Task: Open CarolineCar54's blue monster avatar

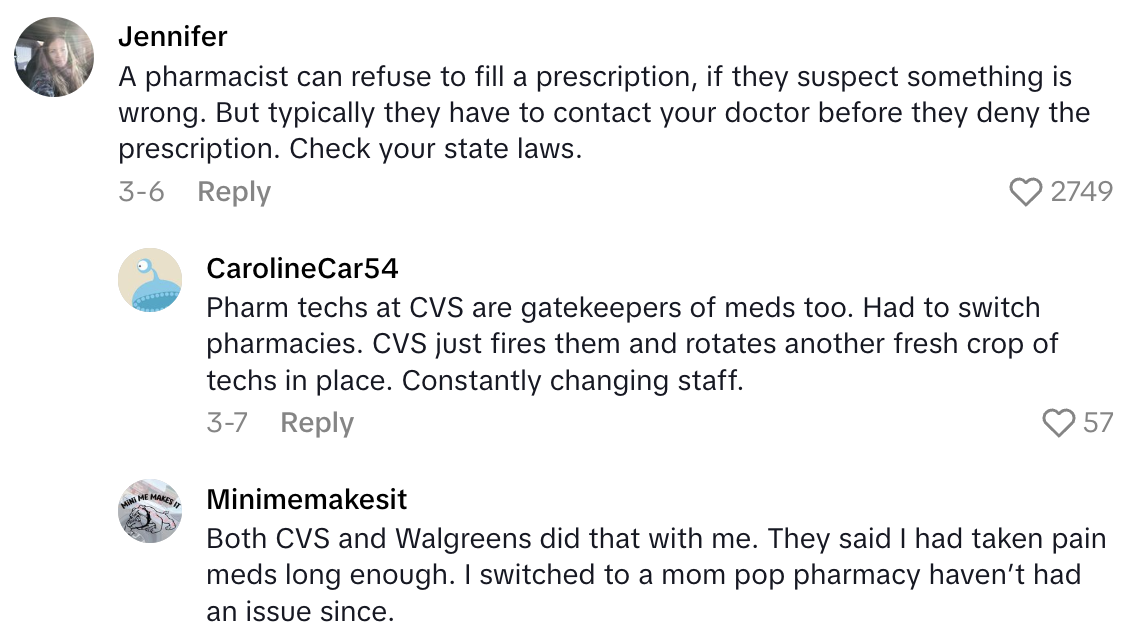Action: pos(150,281)
